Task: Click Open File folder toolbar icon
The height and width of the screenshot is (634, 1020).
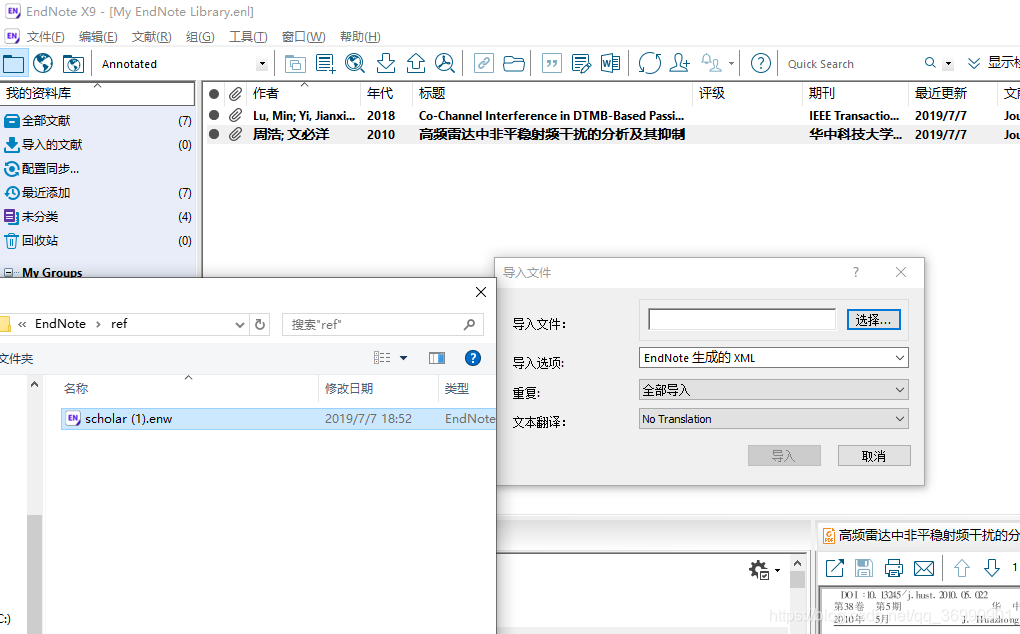Action: tap(513, 64)
